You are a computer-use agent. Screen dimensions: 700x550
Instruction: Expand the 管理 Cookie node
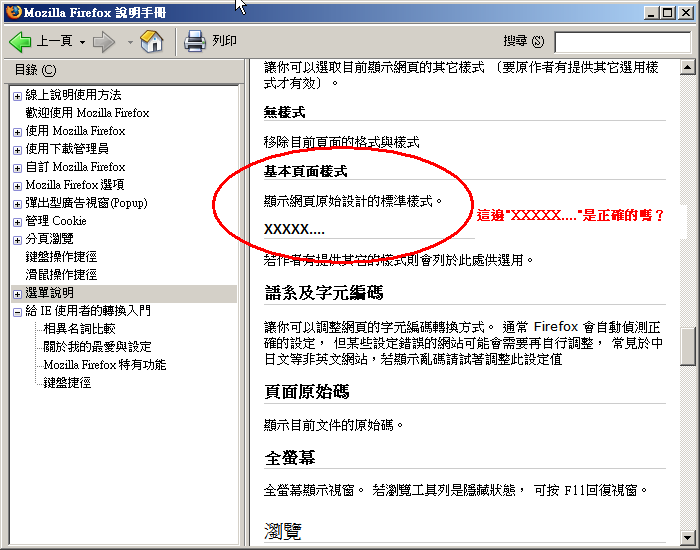17,222
